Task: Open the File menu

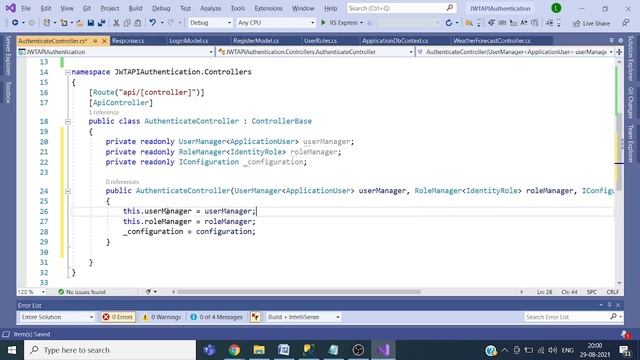Action: click(26, 8)
